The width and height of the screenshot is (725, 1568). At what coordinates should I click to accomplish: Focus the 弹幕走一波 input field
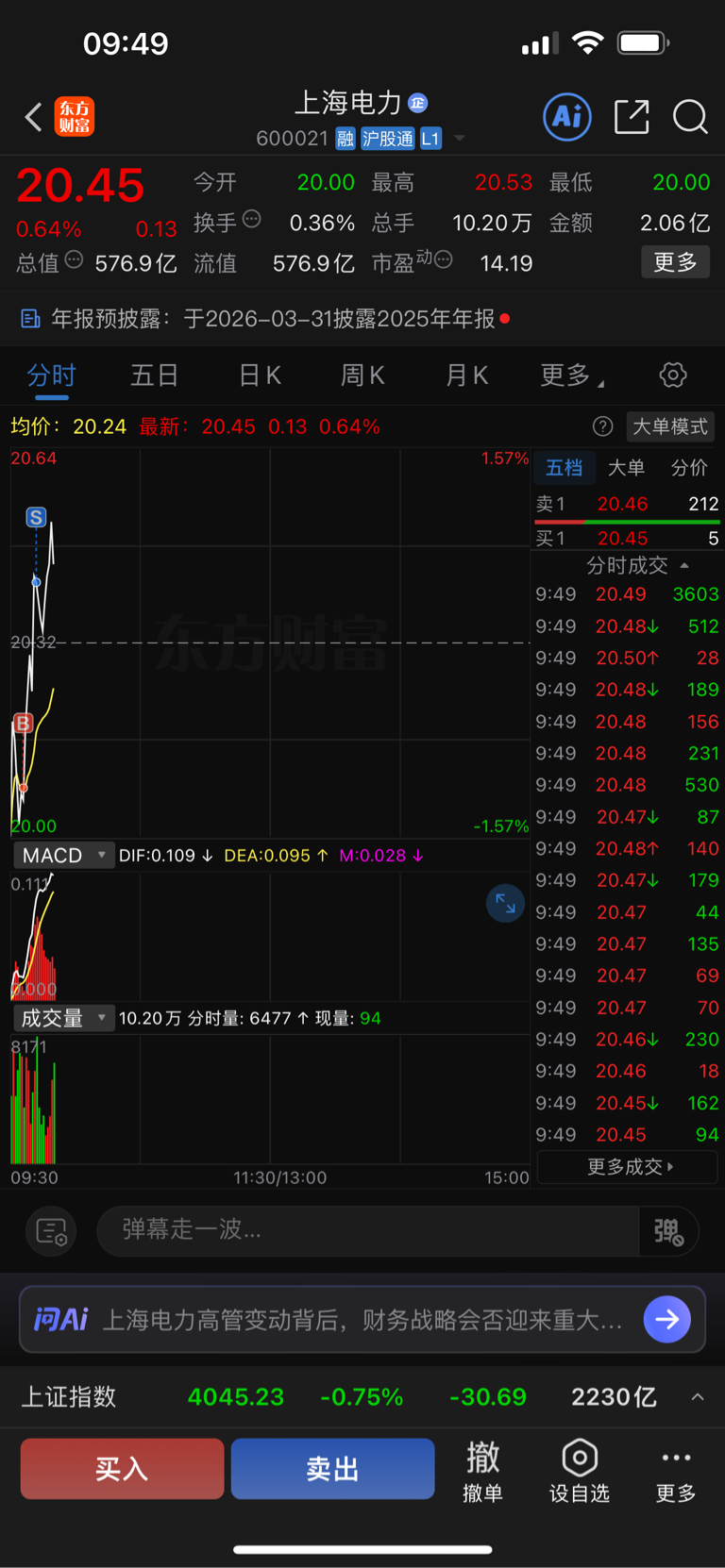368,1230
